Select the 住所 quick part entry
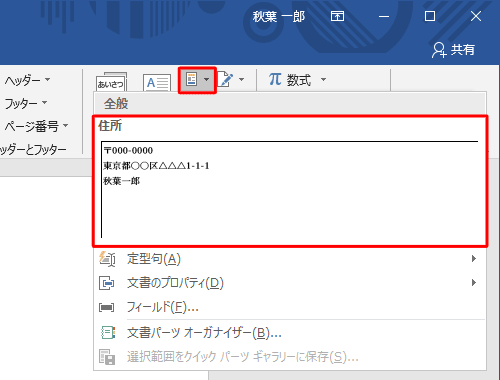This screenshot has width=500, height=380. [290, 181]
